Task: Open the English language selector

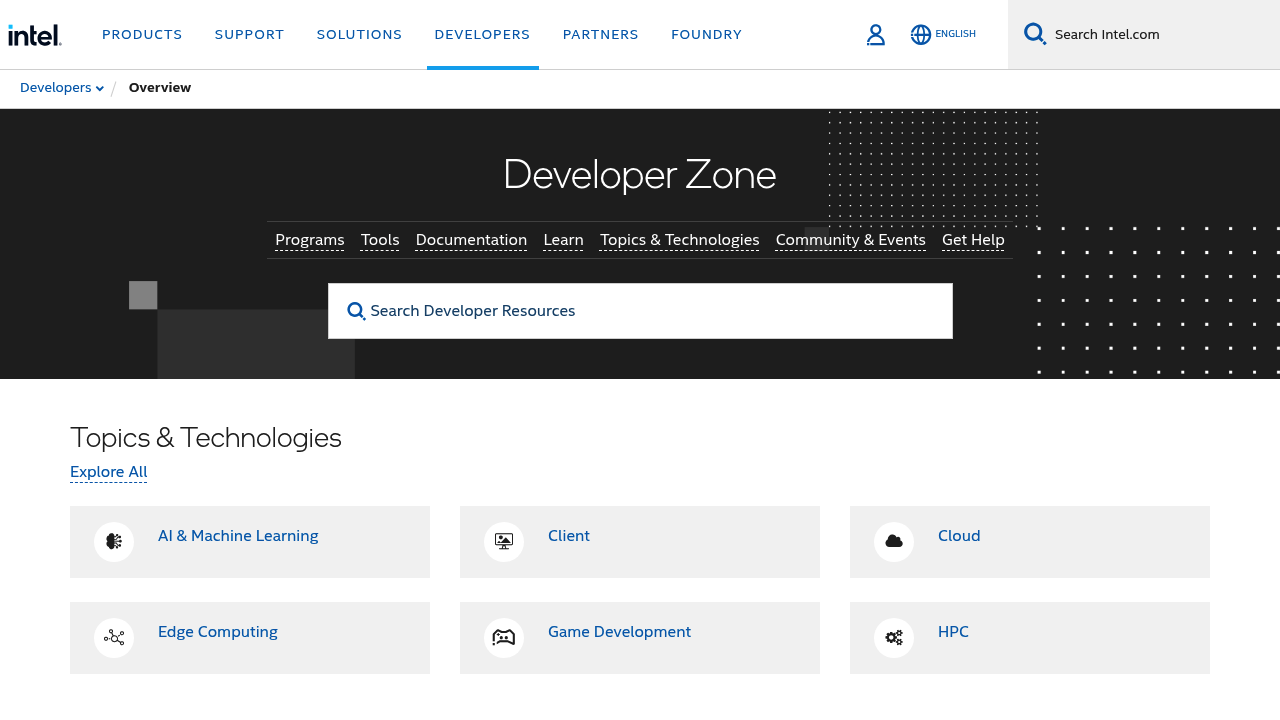Action: pos(955,34)
